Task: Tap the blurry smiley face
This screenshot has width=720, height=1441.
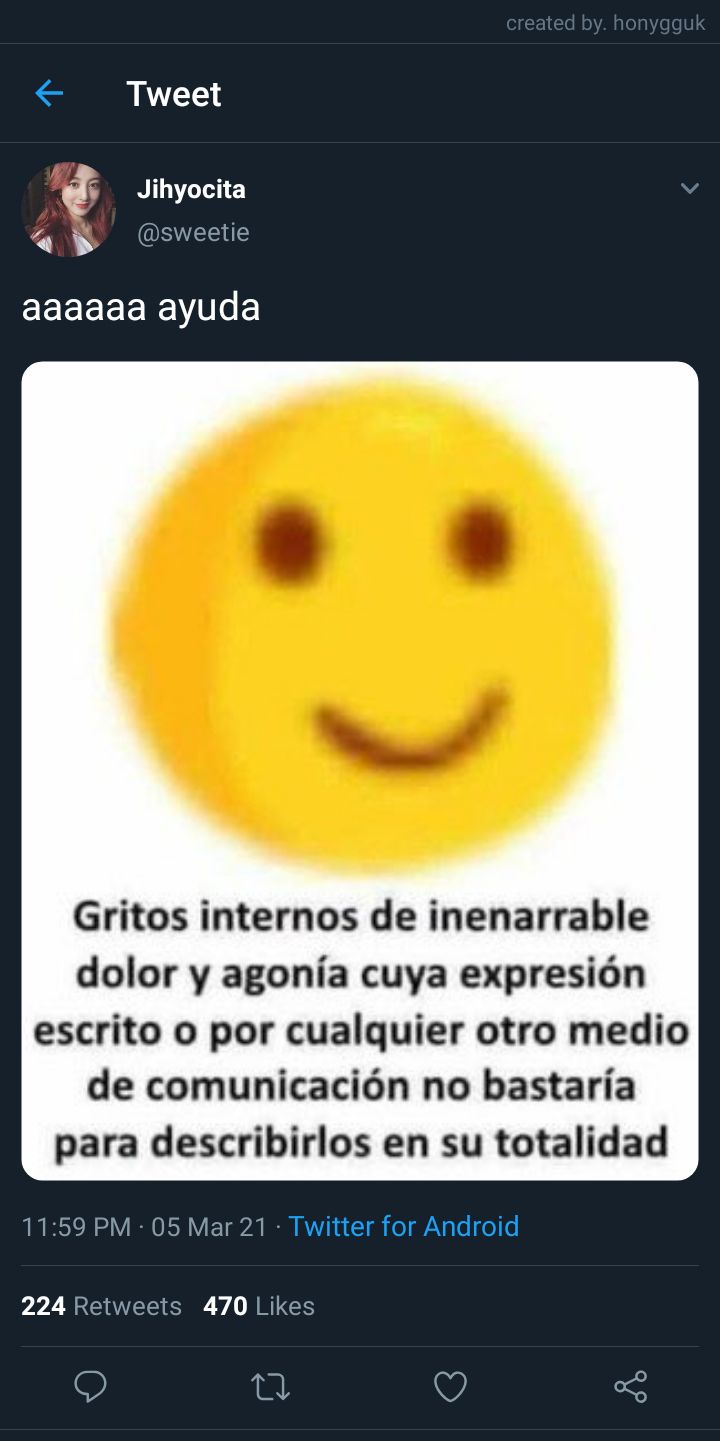Action: click(x=360, y=620)
